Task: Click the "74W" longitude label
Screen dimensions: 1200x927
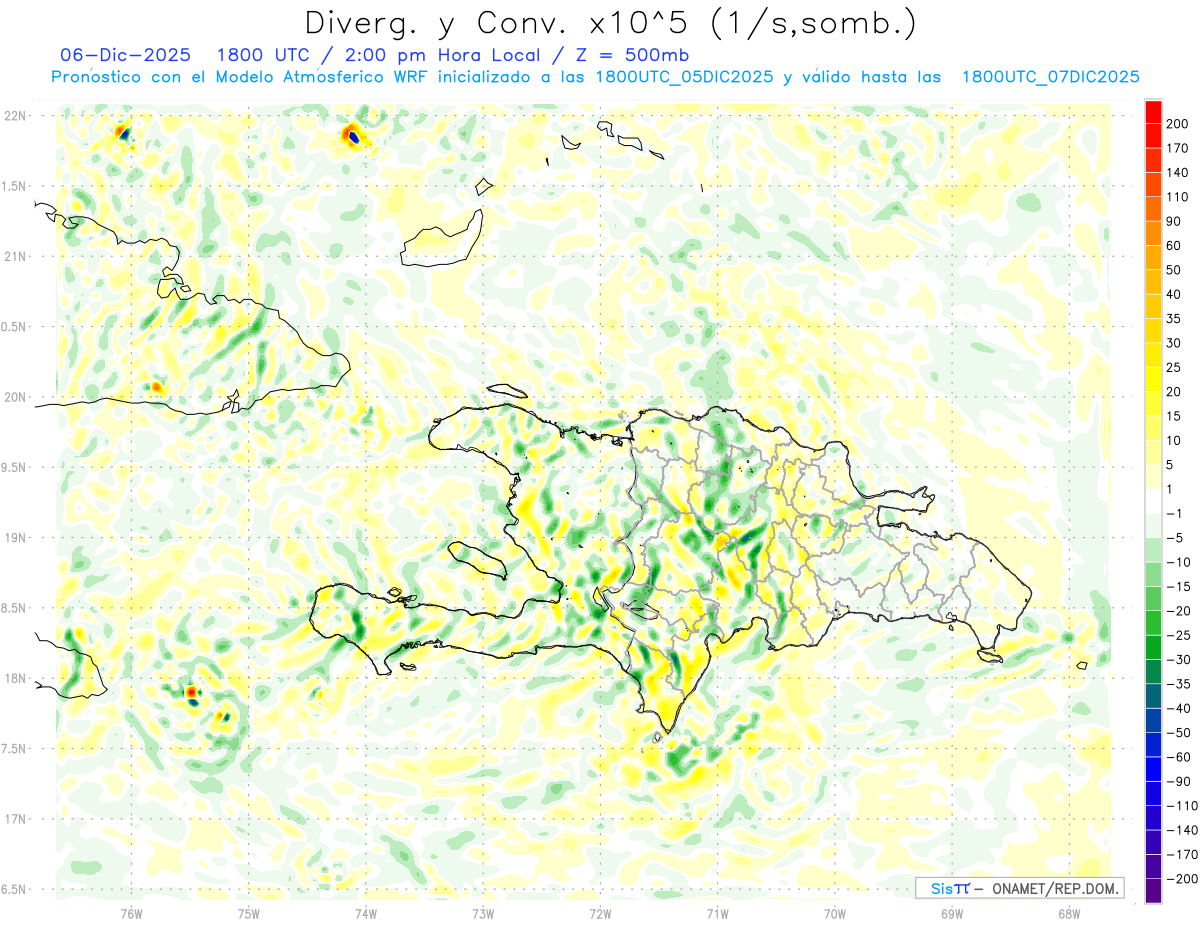Action: [366, 914]
